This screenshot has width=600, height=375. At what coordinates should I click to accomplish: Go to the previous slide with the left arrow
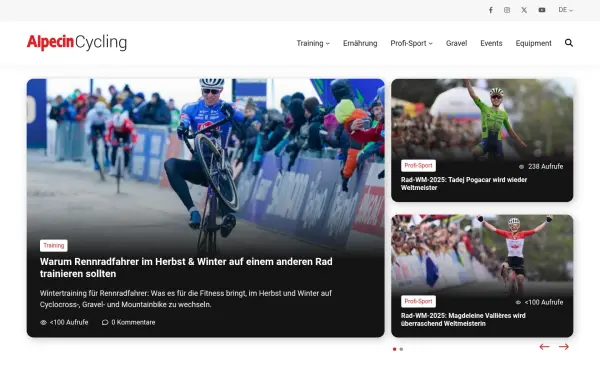click(x=544, y=347)
